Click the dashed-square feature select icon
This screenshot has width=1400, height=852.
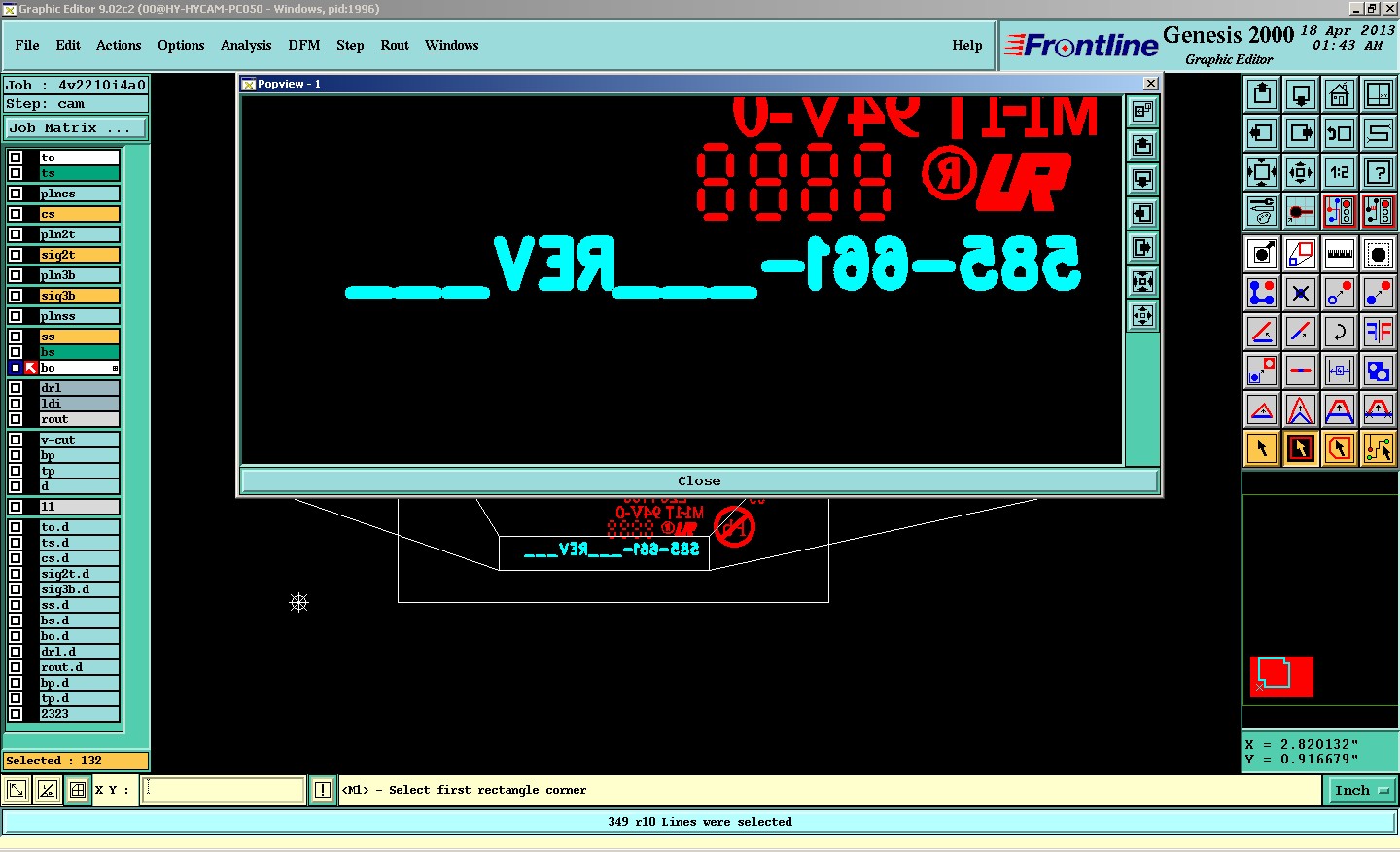(1379, 255)
